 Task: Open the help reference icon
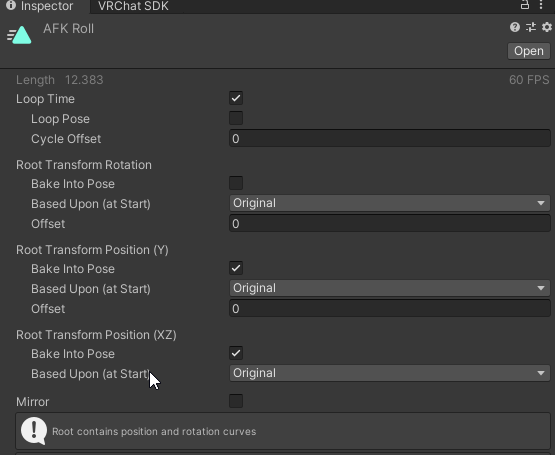tap(515, 27)
